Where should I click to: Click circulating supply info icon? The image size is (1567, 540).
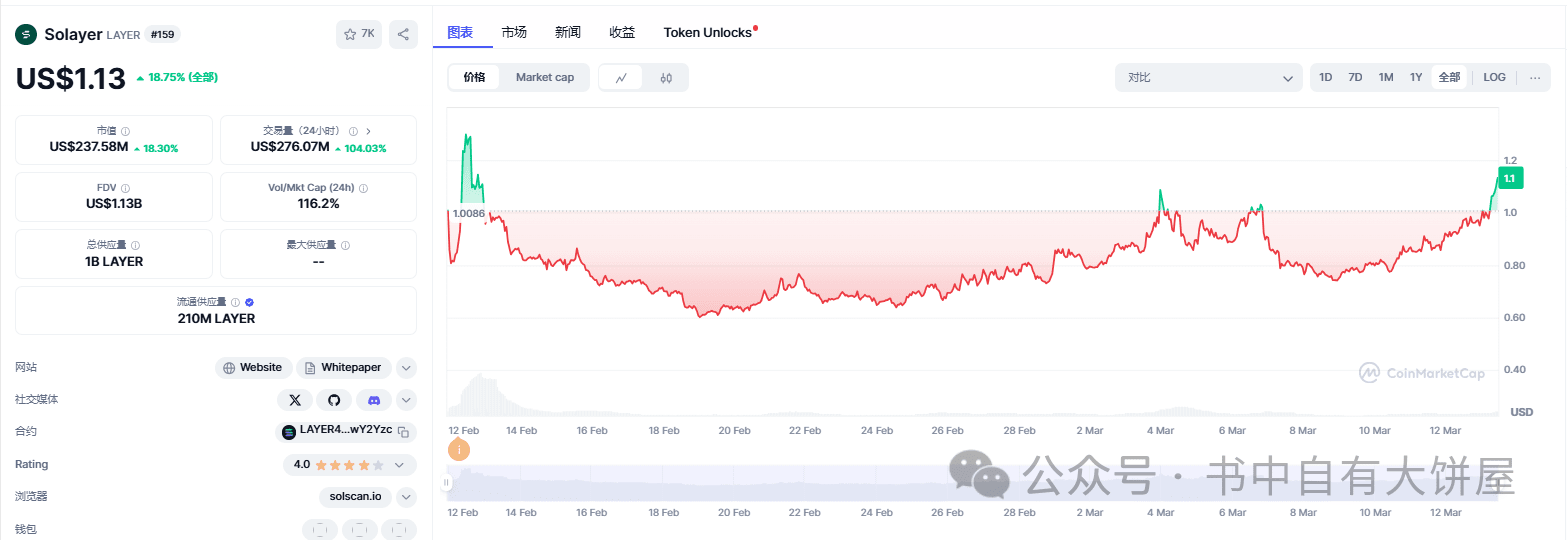tap(236, 302)
